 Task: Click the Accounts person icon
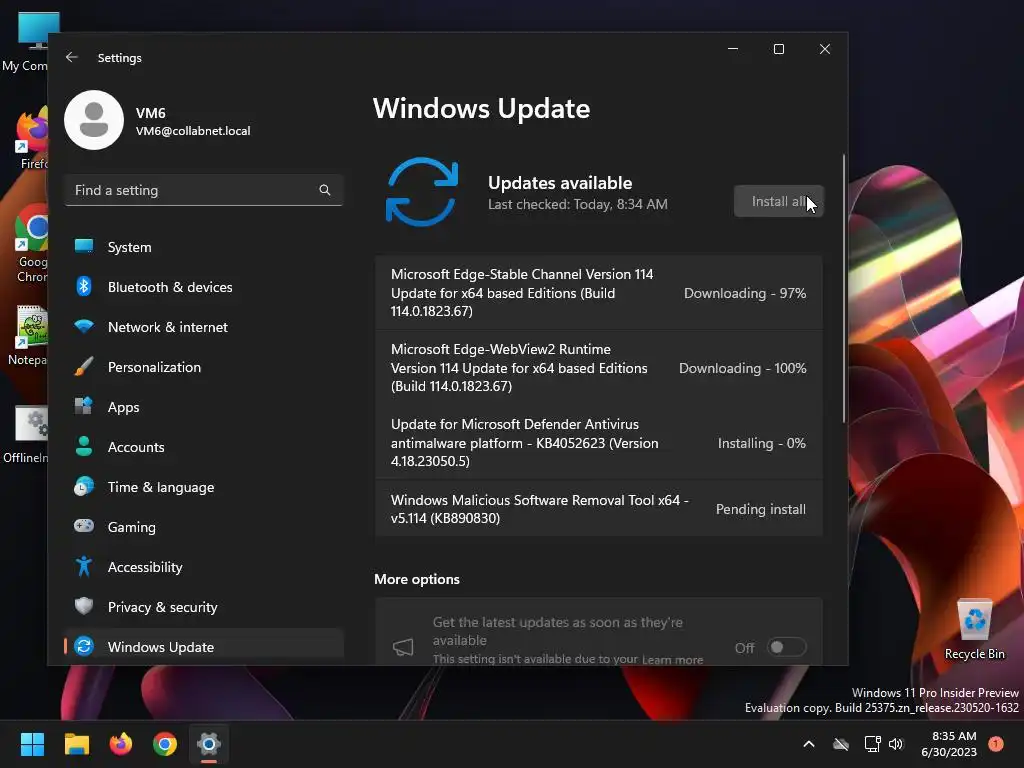click(x=84, y=446)
